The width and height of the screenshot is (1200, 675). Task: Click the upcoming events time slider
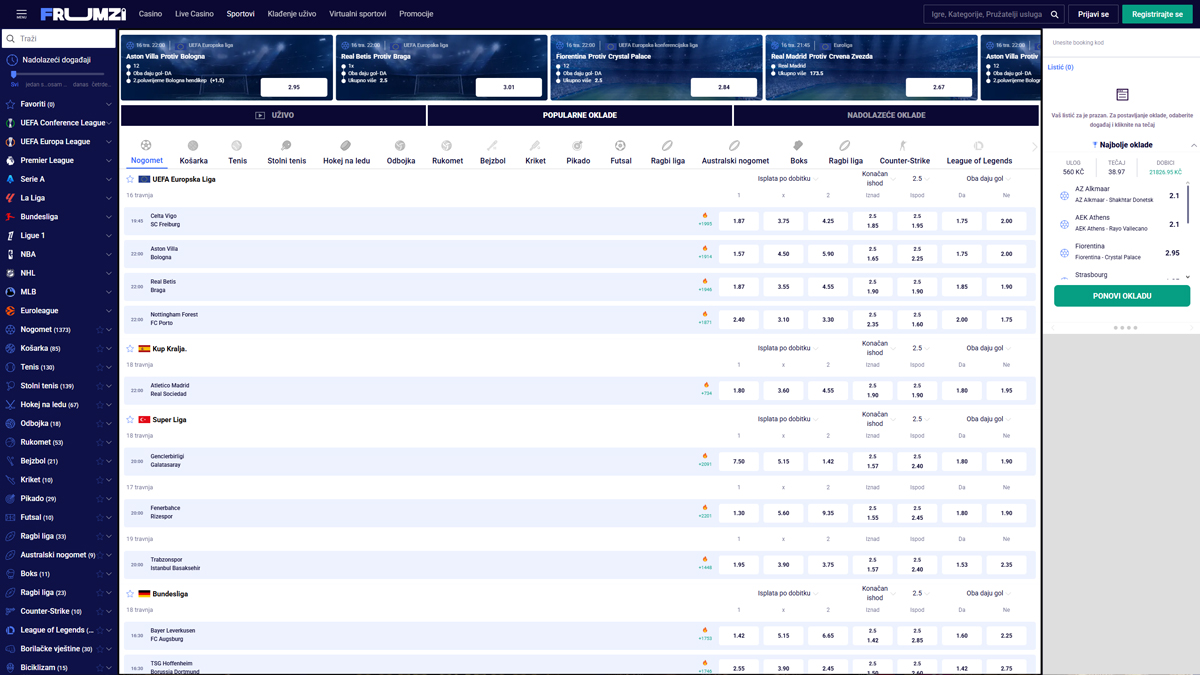click(58, 74)
